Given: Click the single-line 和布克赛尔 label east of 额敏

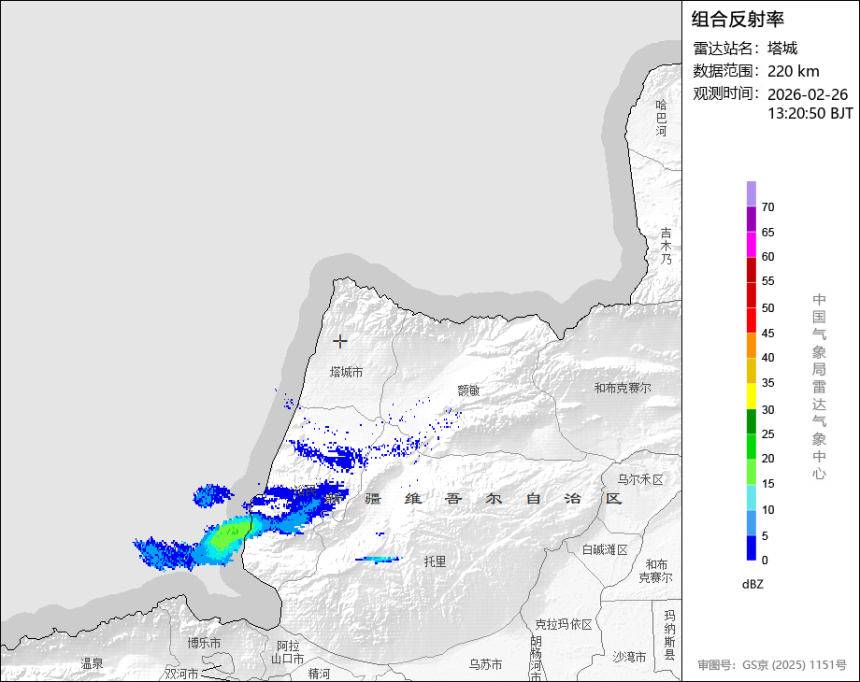Looking at the screenshot, I should [x=623, y=388].
